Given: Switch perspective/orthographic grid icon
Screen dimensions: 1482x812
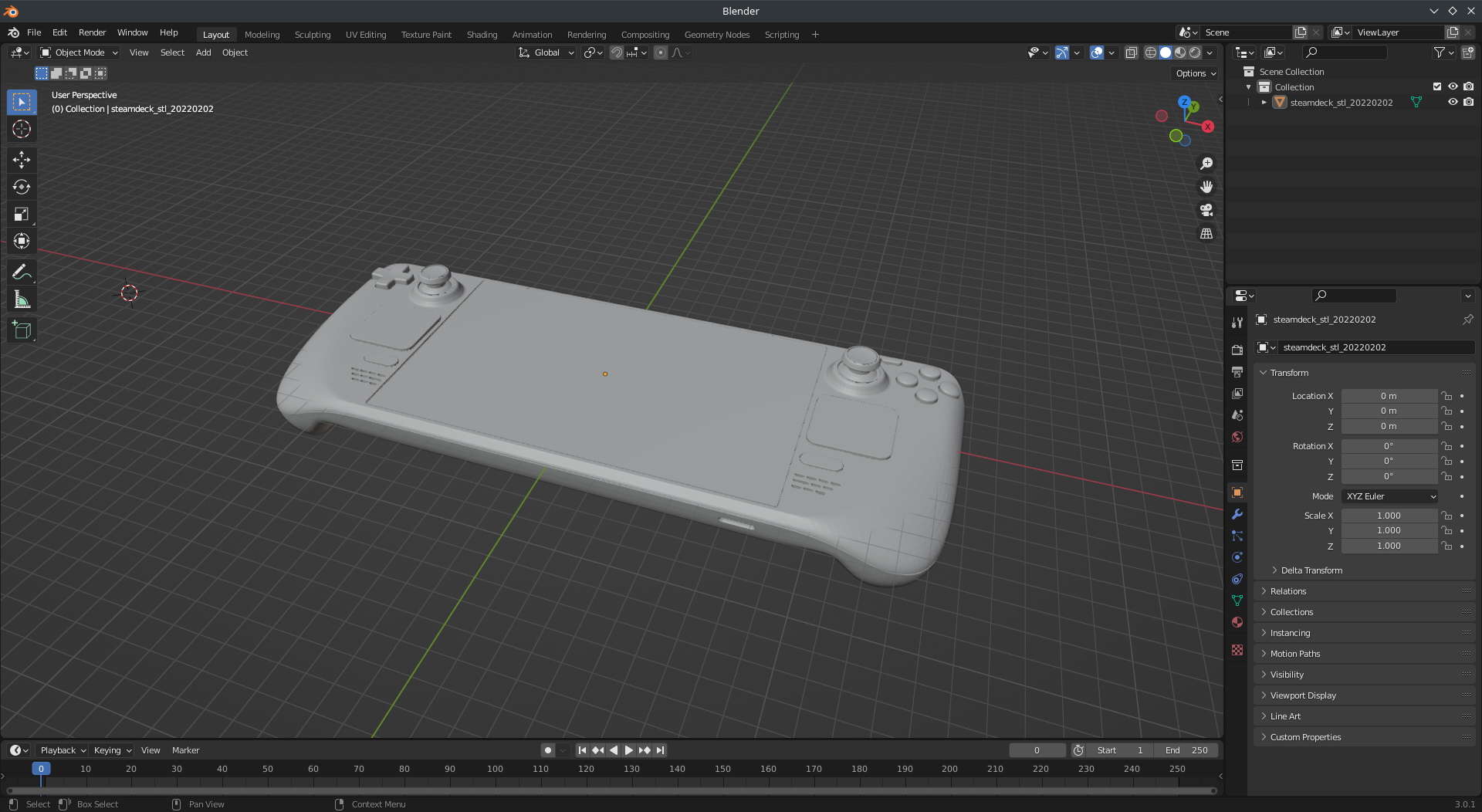Looking at the screenshot, I should [x=1206, y=233].
